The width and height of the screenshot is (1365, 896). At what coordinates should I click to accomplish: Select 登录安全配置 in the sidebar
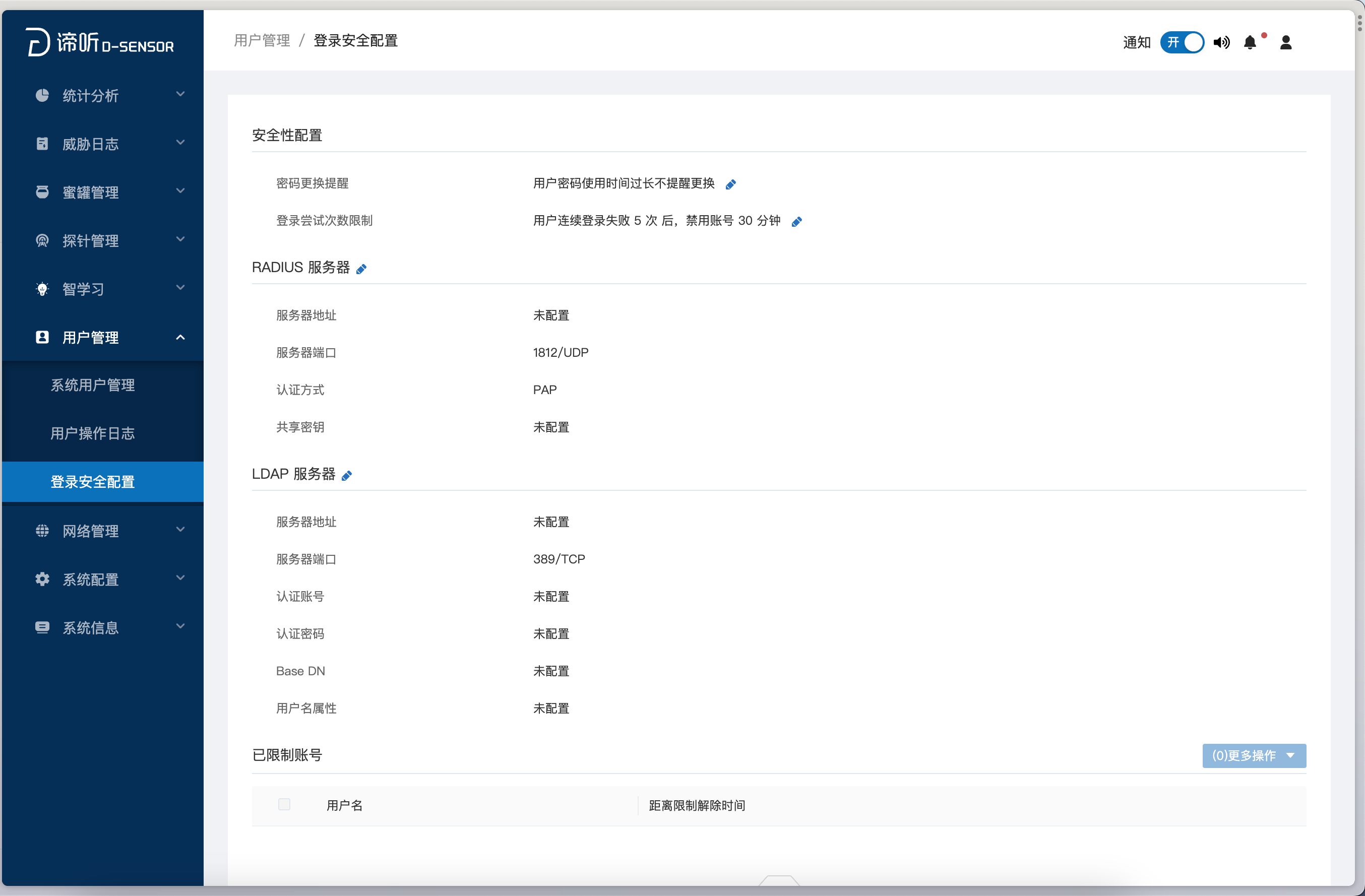tap(93, 482)
